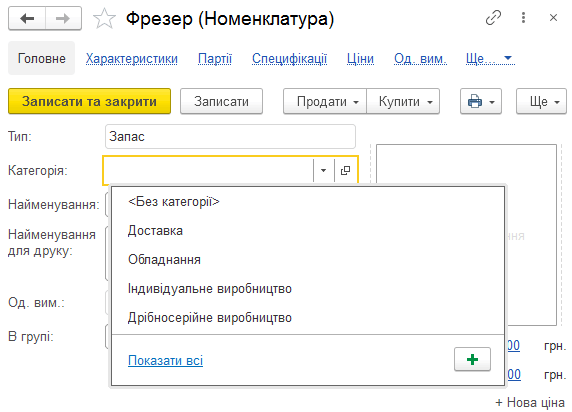Select Доставка category
The width and height of the screenshot is (572, 412).
[x=308, y=231]
